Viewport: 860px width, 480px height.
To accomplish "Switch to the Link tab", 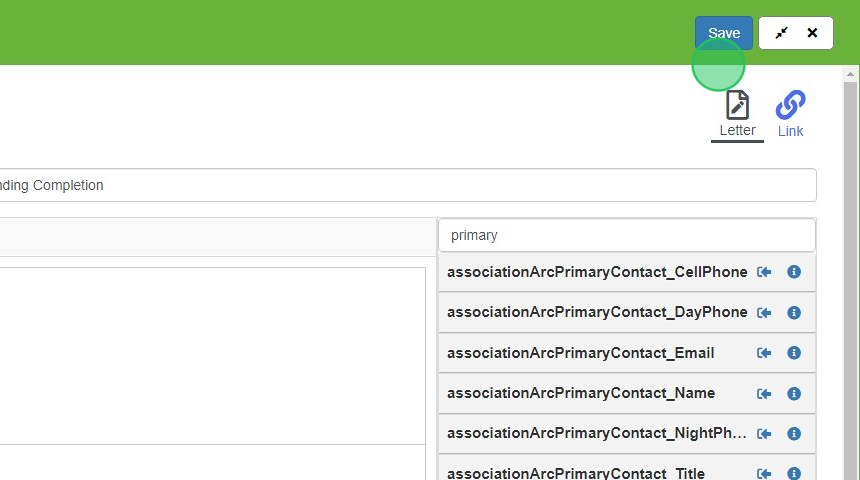I will [790, 115].
